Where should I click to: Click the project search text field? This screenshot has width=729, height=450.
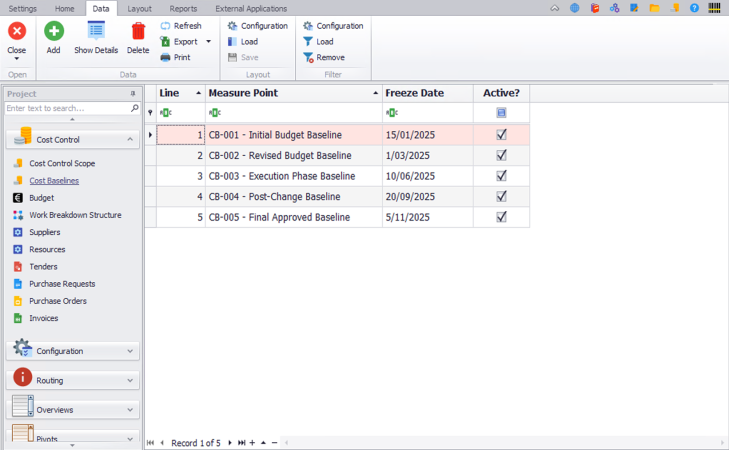coord(66,108)
